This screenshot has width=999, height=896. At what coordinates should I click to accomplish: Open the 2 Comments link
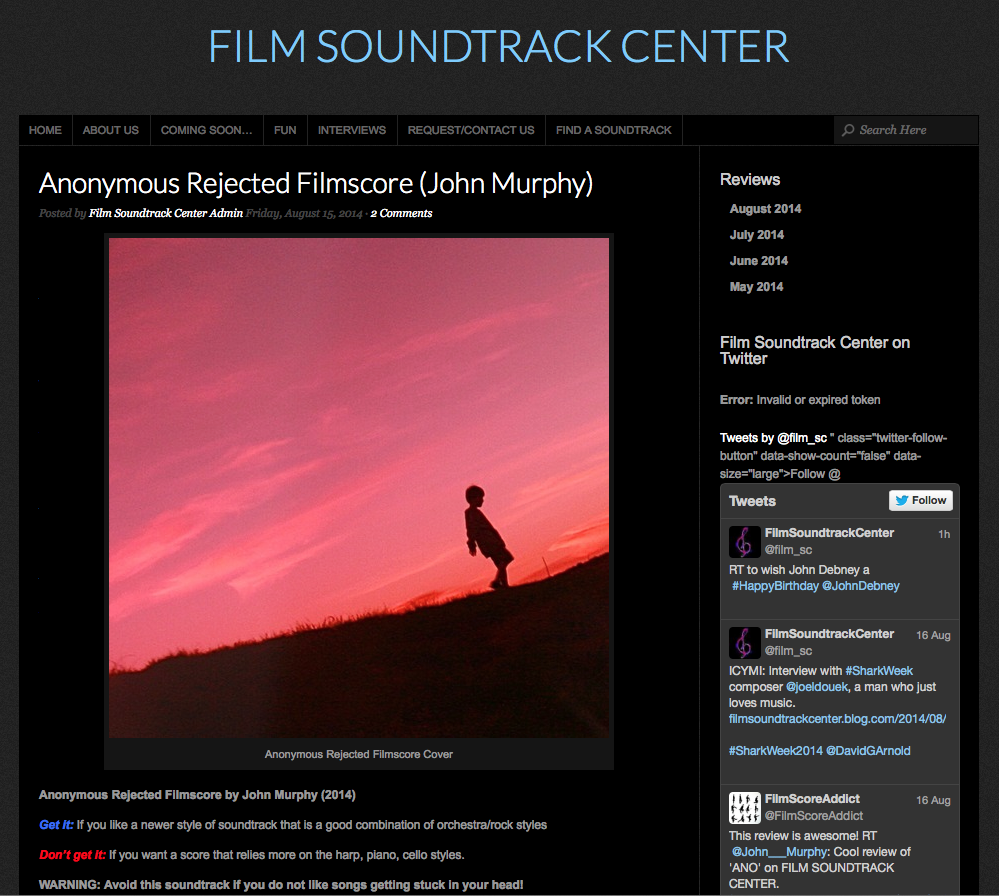[x=401, y=213]
